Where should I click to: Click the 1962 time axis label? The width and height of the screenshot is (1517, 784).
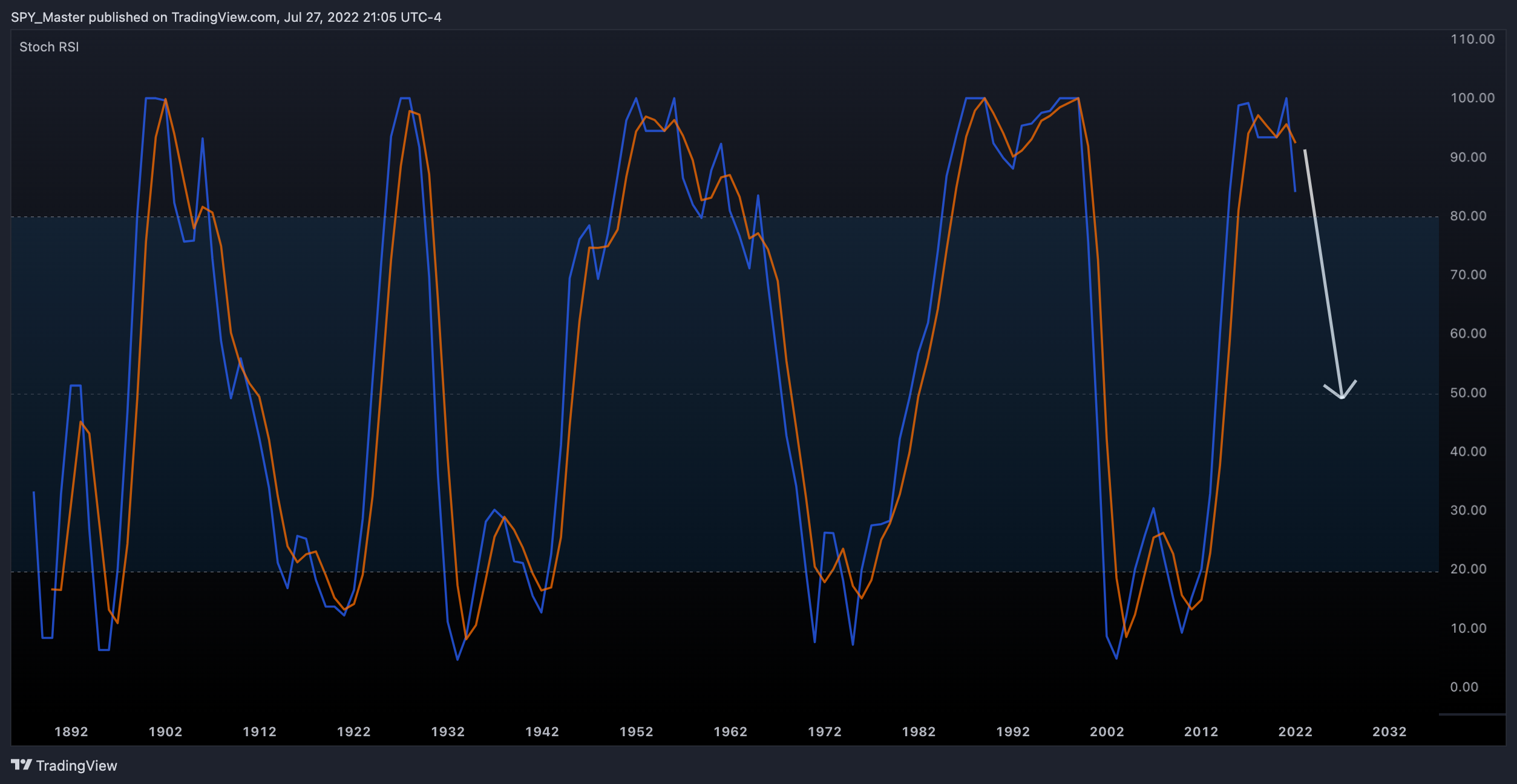(730, 731)
